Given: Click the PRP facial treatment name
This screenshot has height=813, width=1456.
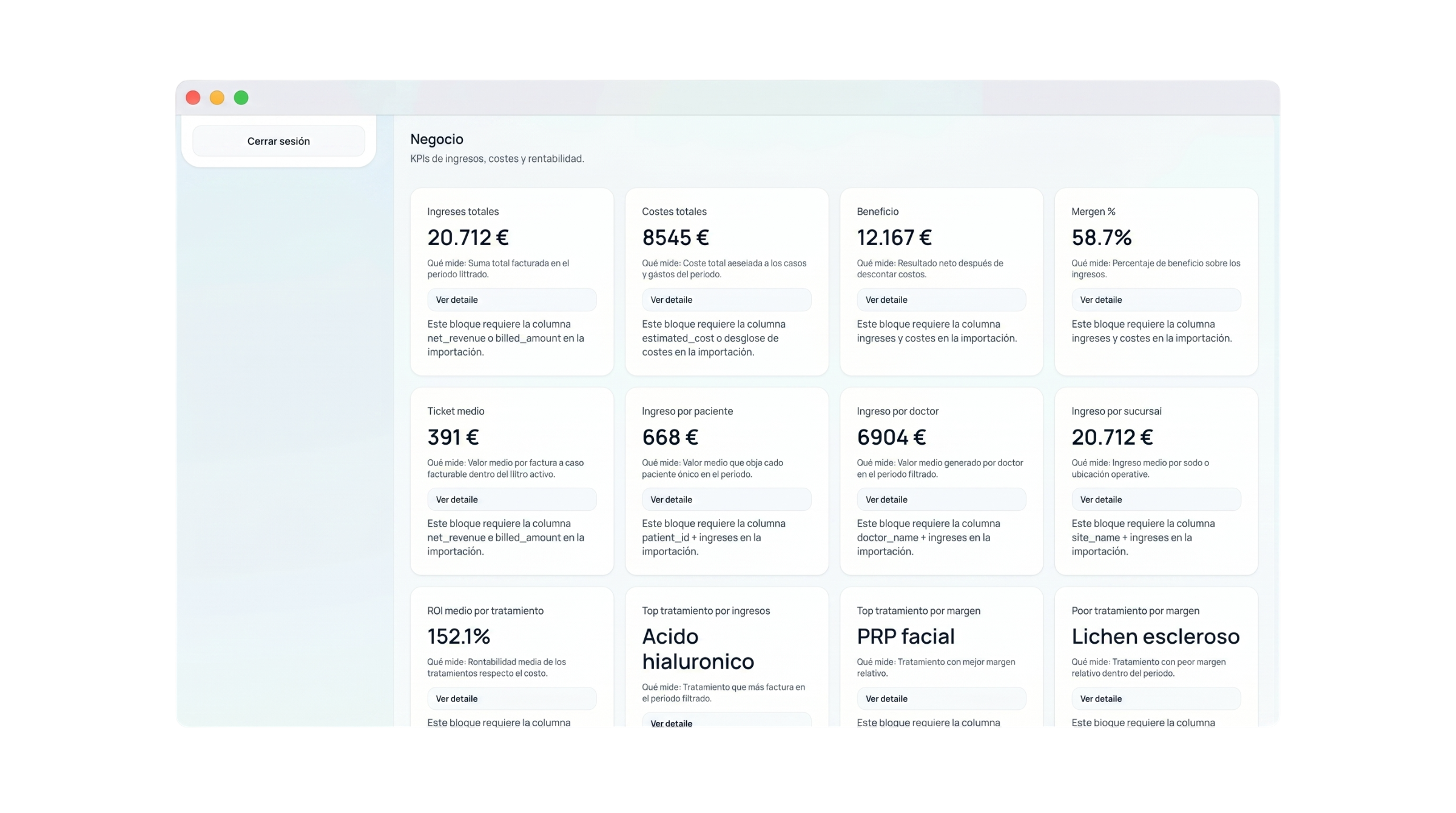Looking at the screenshot, I should click(905, 636).
